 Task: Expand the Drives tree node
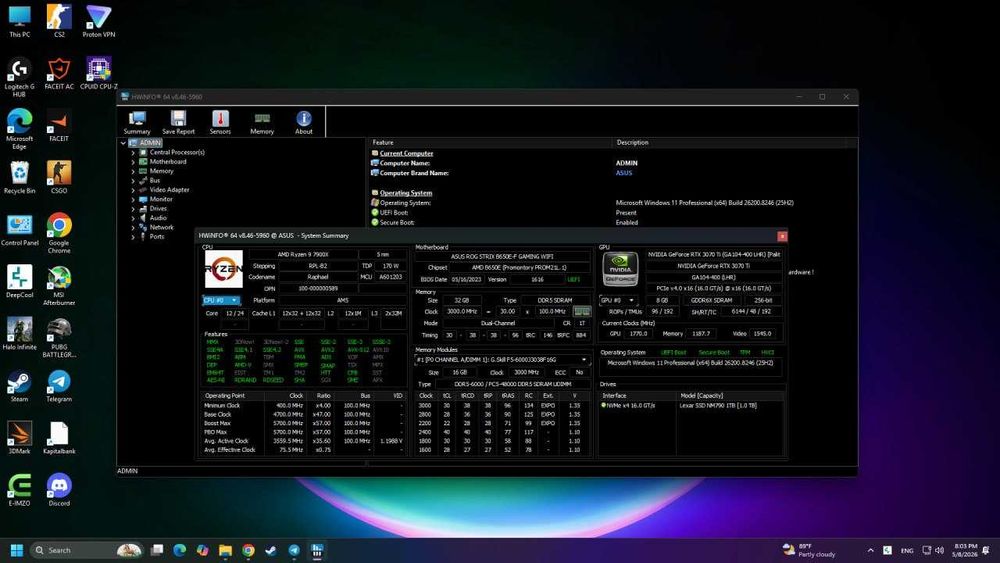(133, 208)
